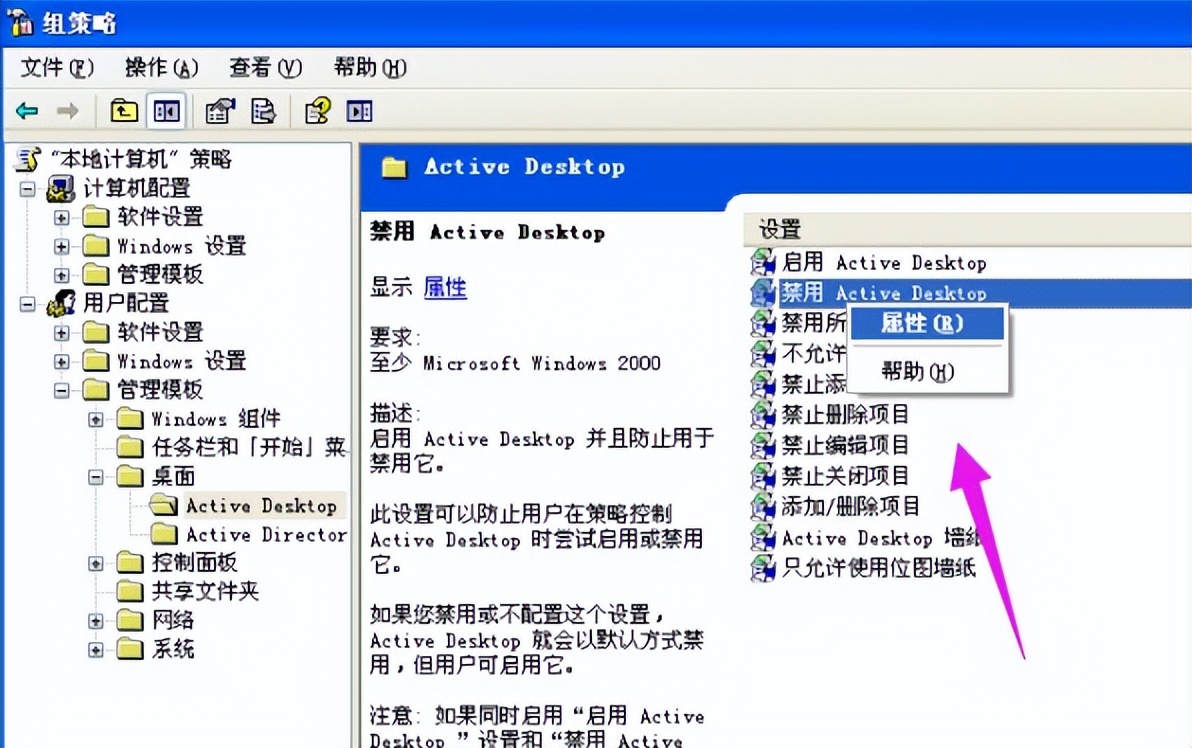Expand the 系统 tree node
The height and width of the screenshot is (748, 1192).
tap(96, 650)
